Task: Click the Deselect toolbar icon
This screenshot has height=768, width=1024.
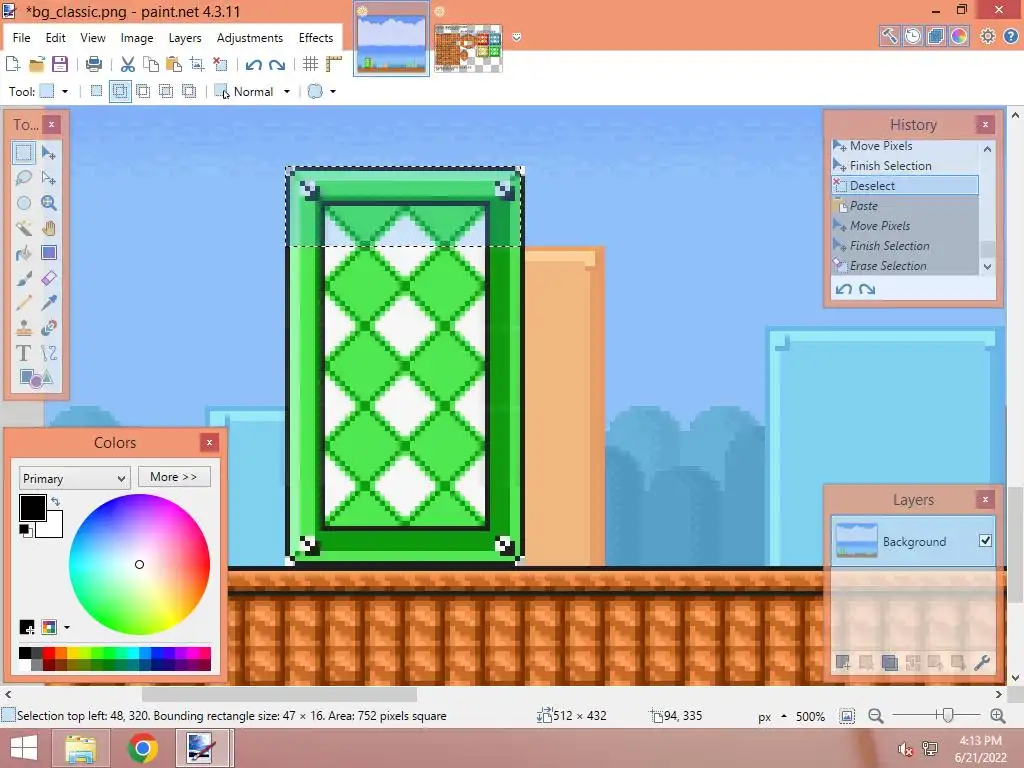Action: tap(220, 64)
